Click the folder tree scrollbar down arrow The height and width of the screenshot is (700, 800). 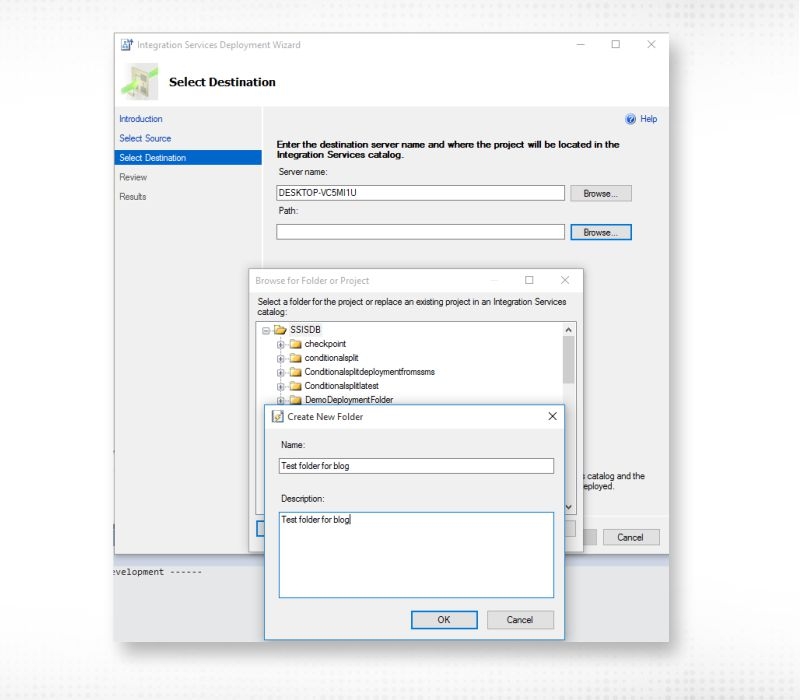tap(567, 506)
